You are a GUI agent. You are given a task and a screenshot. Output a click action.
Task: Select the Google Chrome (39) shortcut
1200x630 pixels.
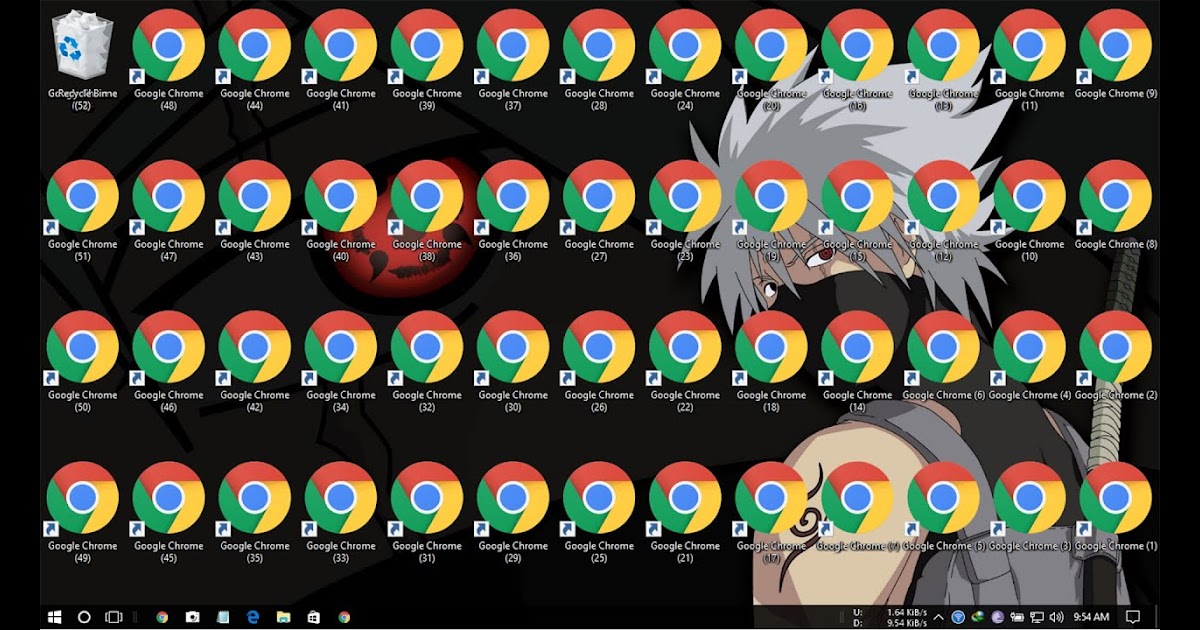(x=427, y=60)
